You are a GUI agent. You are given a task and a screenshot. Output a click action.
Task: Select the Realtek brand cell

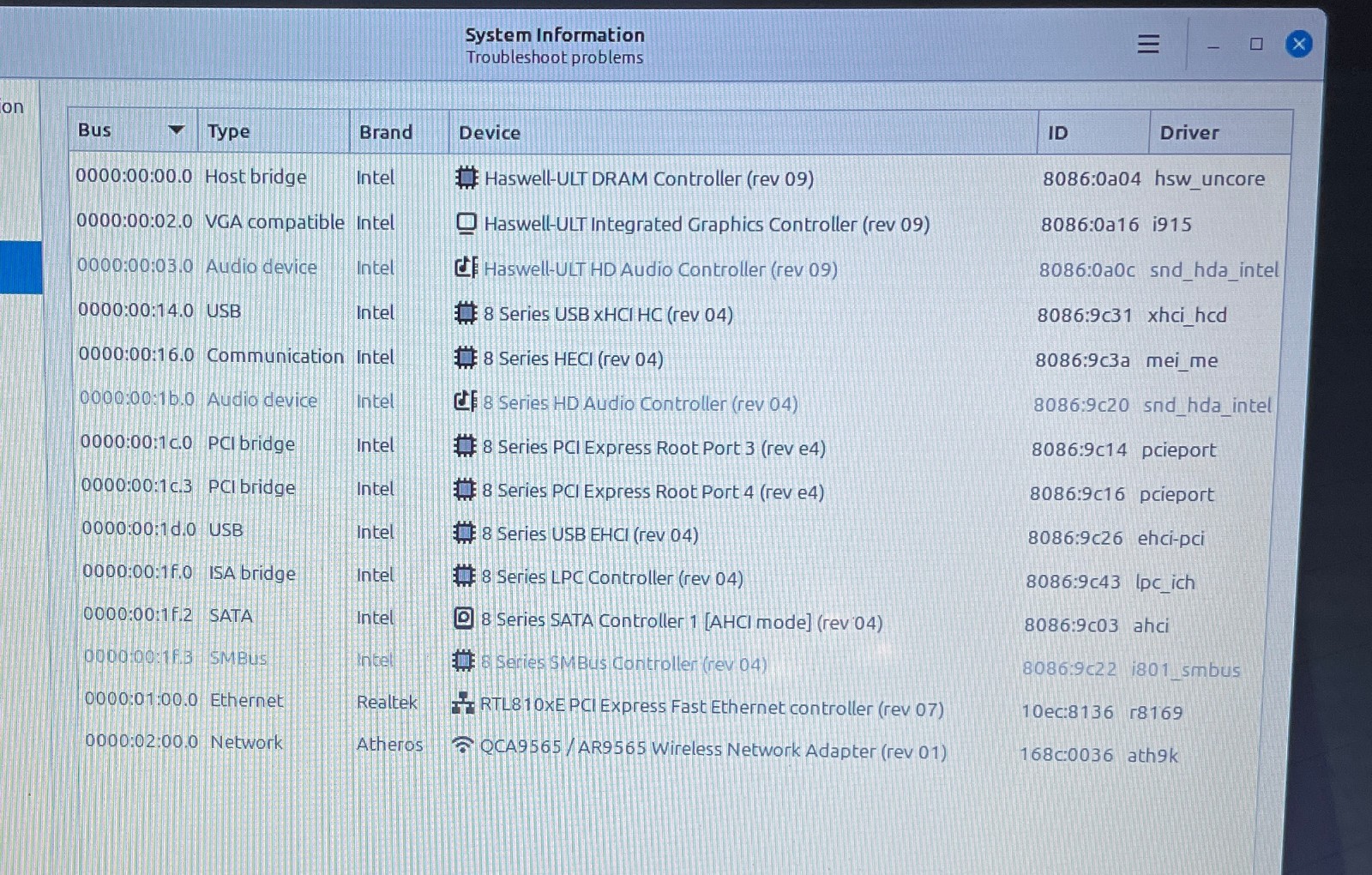(387, 702)
